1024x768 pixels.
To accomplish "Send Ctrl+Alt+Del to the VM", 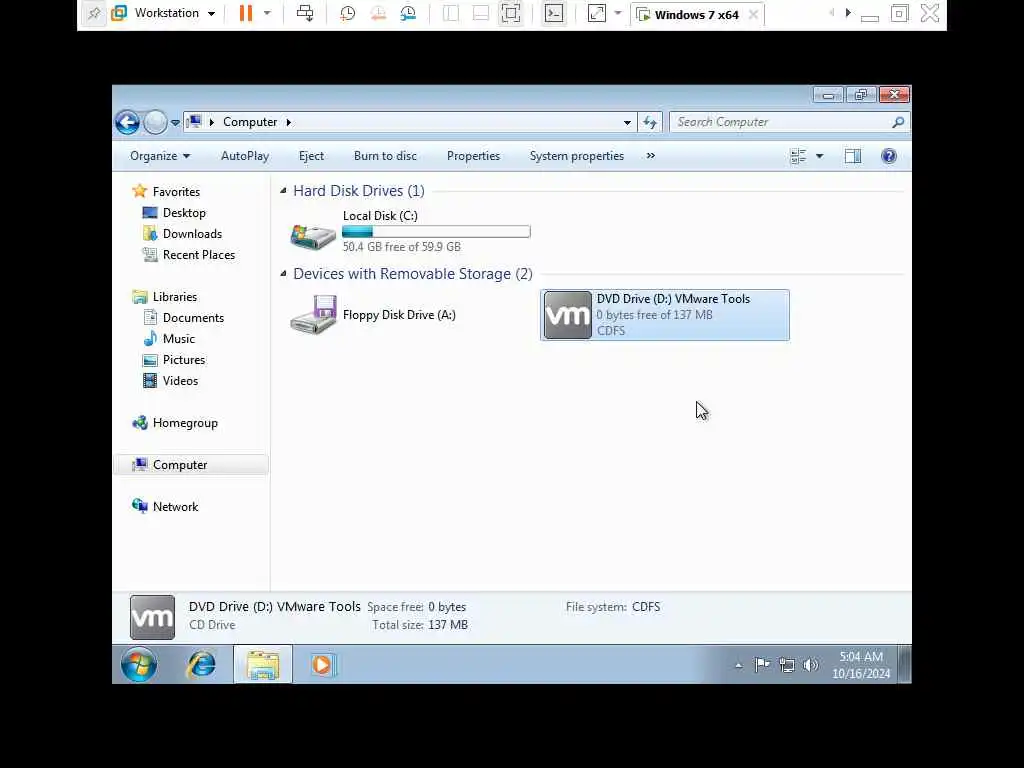I will [x=305, y=14].
